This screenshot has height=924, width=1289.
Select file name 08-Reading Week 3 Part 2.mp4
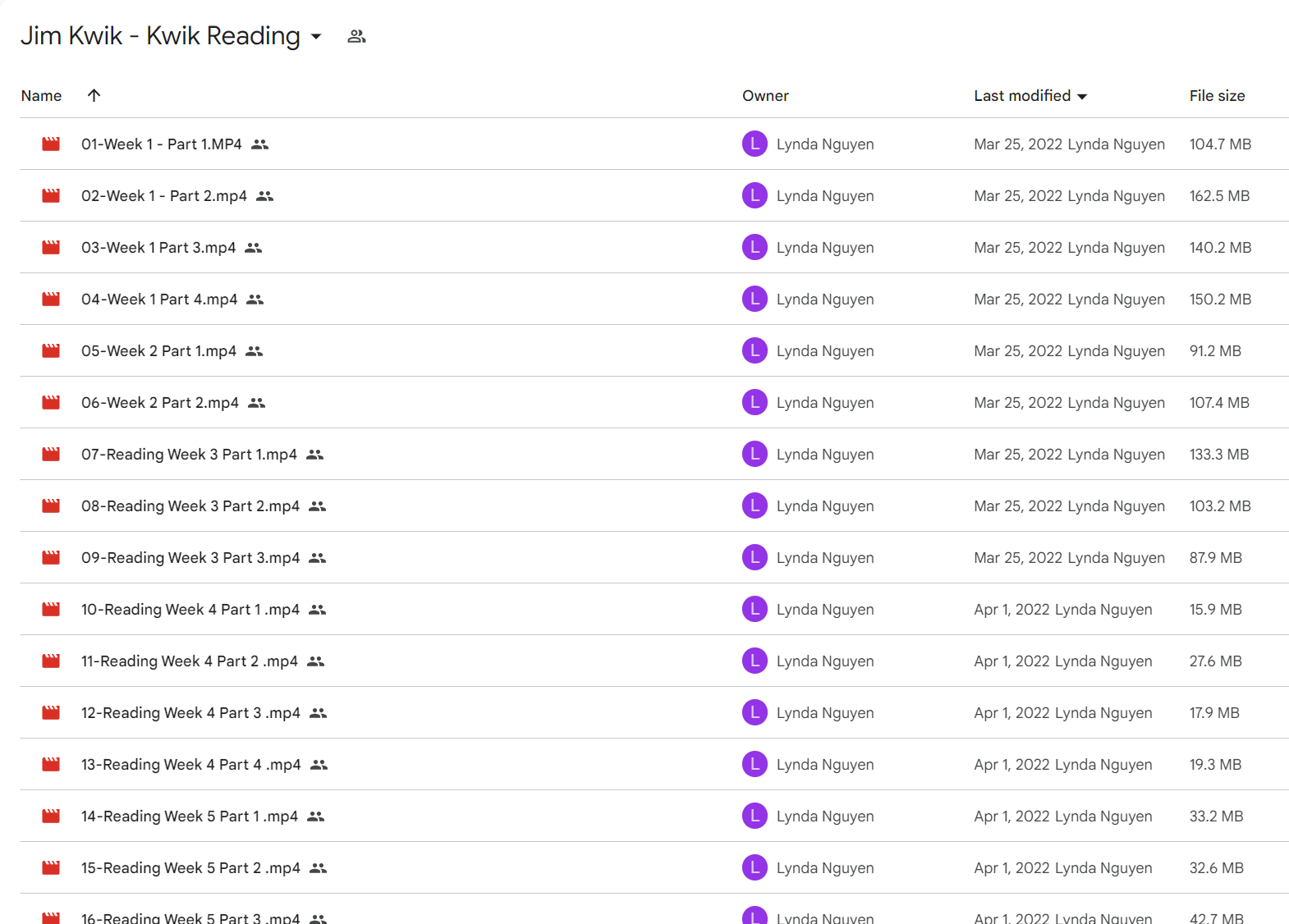[x=190, y=505]
